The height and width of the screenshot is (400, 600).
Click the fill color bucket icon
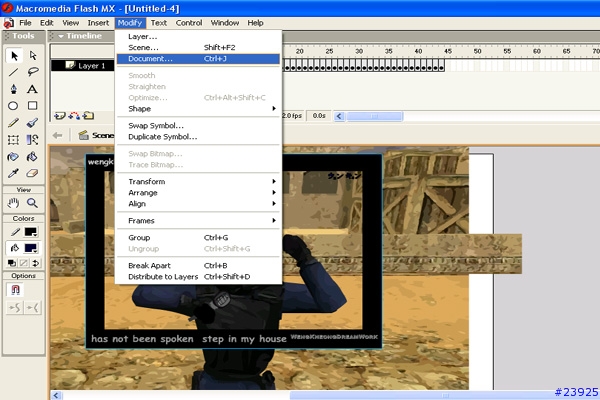pyautogui.click(x=15, y=248)
